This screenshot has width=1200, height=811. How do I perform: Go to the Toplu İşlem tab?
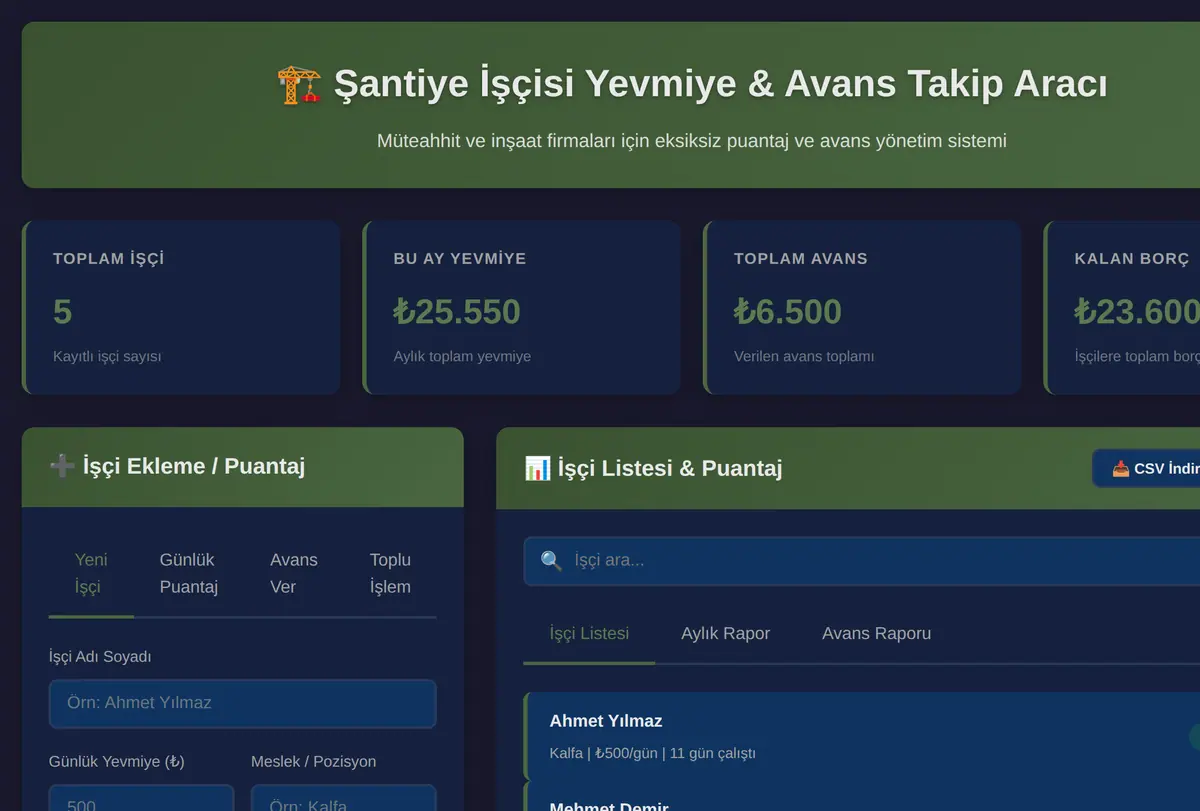[390, 573]
